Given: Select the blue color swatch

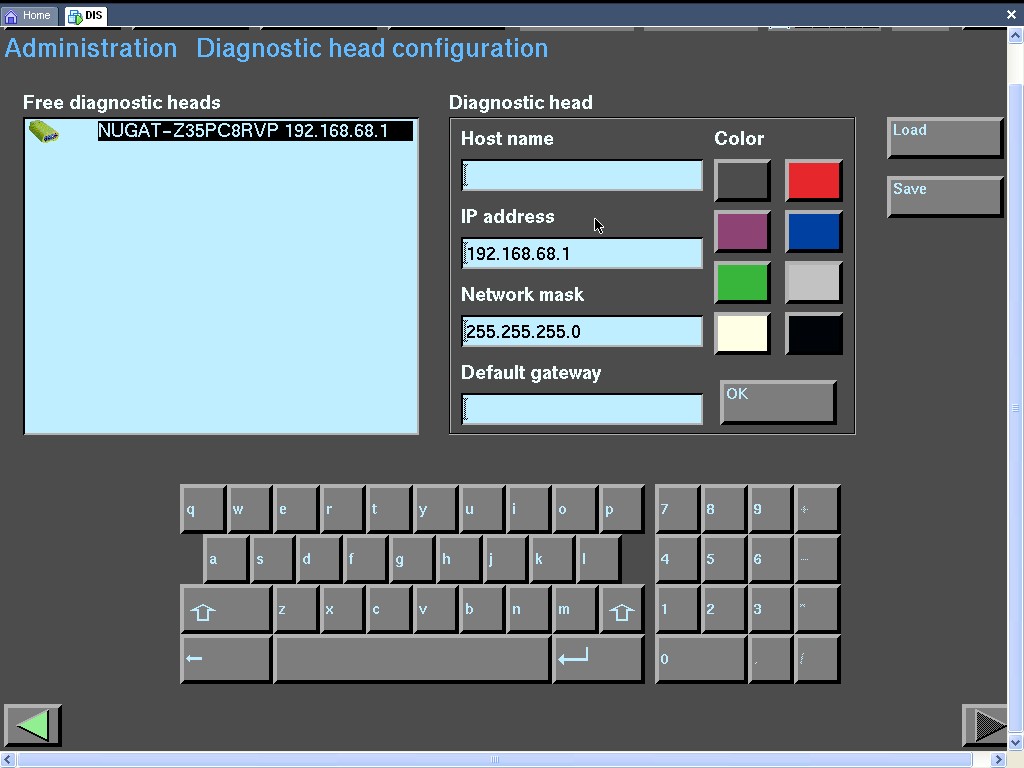Looking at the screenshot, I should [814, 232].
